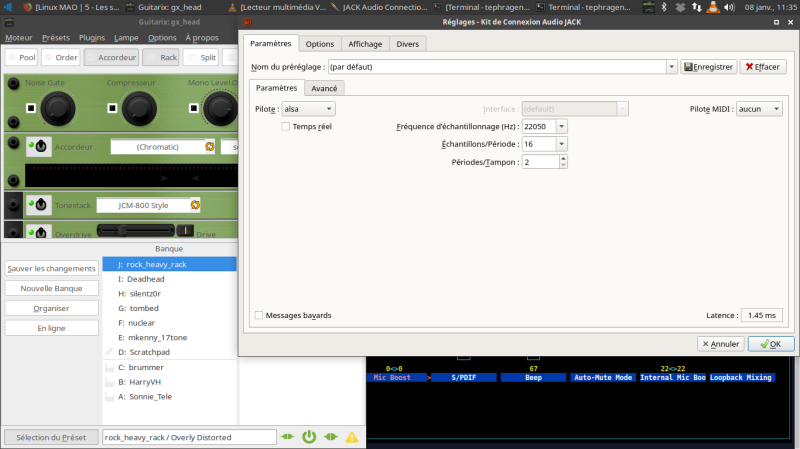Select bank F: nuclear in the Banque list
The height and width of the screenshot is (449, 800).
[169, 323]
